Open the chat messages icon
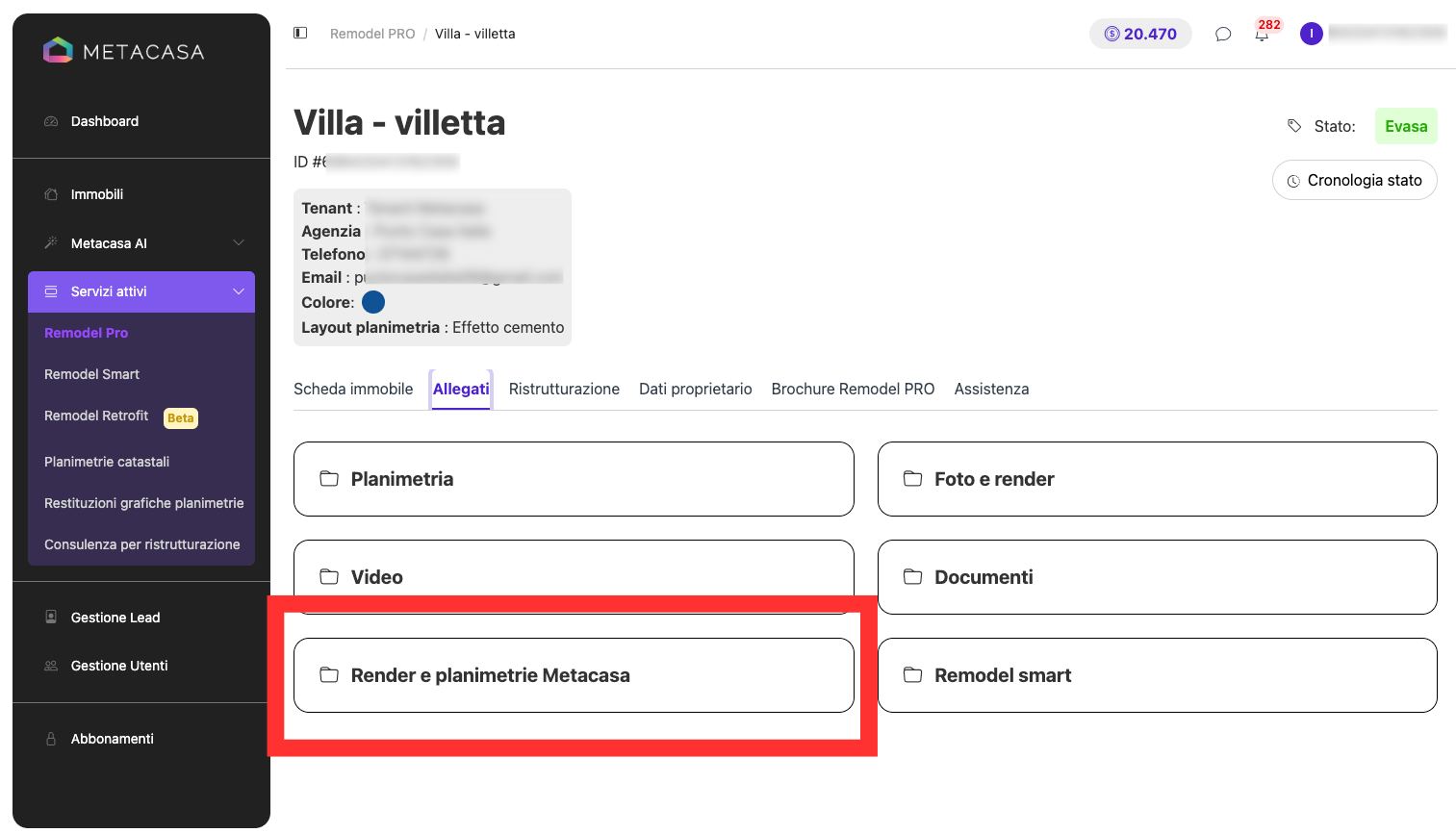Image resolution: width=1456 pixels, height=833 pixels. pos(1223,34)
